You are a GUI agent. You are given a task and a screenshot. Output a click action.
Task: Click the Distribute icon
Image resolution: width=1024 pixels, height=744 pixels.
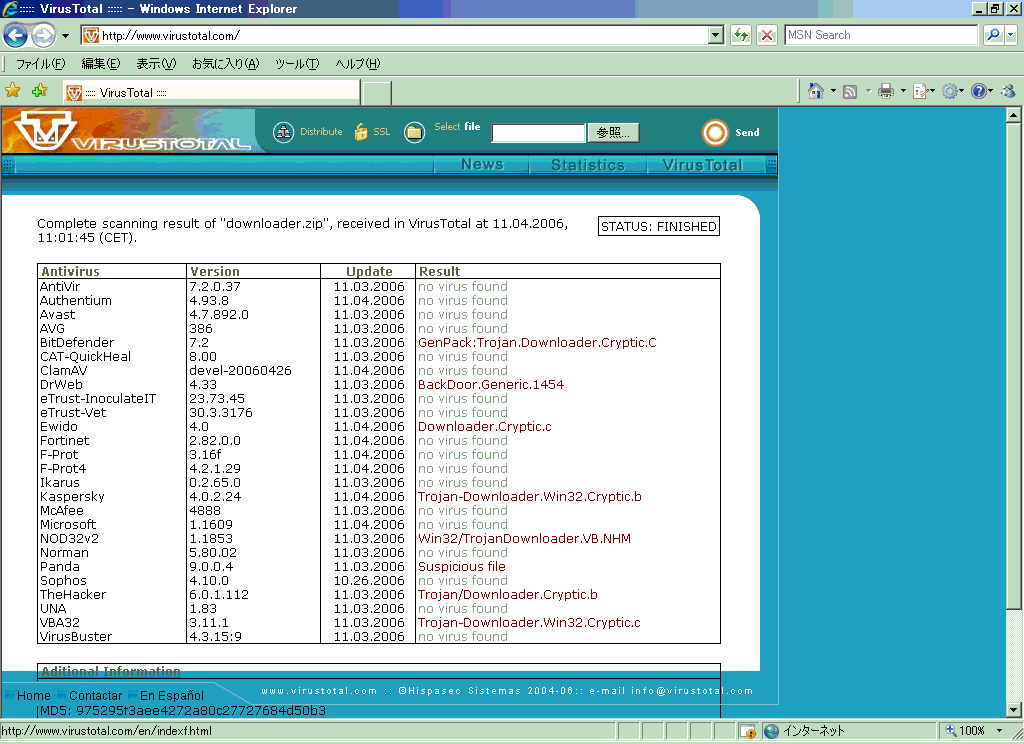coord(283,132)
